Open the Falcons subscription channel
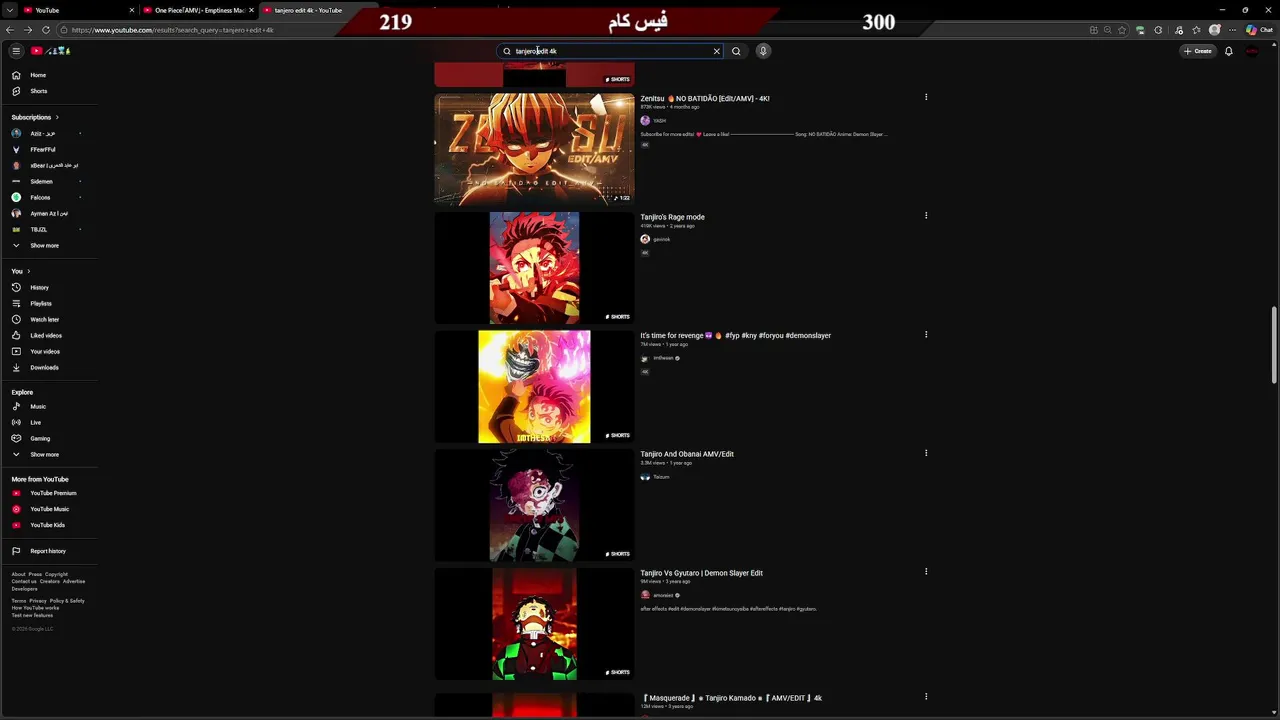1280x720 pixels. pyautogui.click(x=48, y=197)
